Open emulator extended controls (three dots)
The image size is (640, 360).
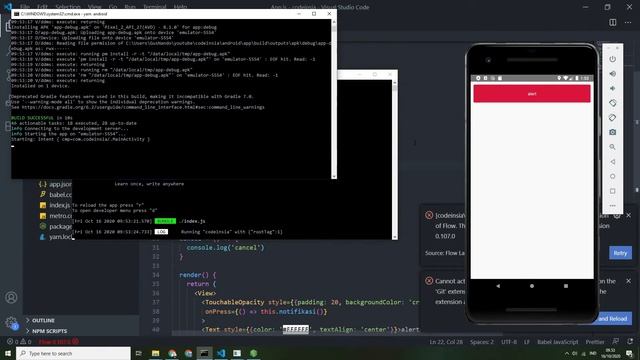coord(612,205)
